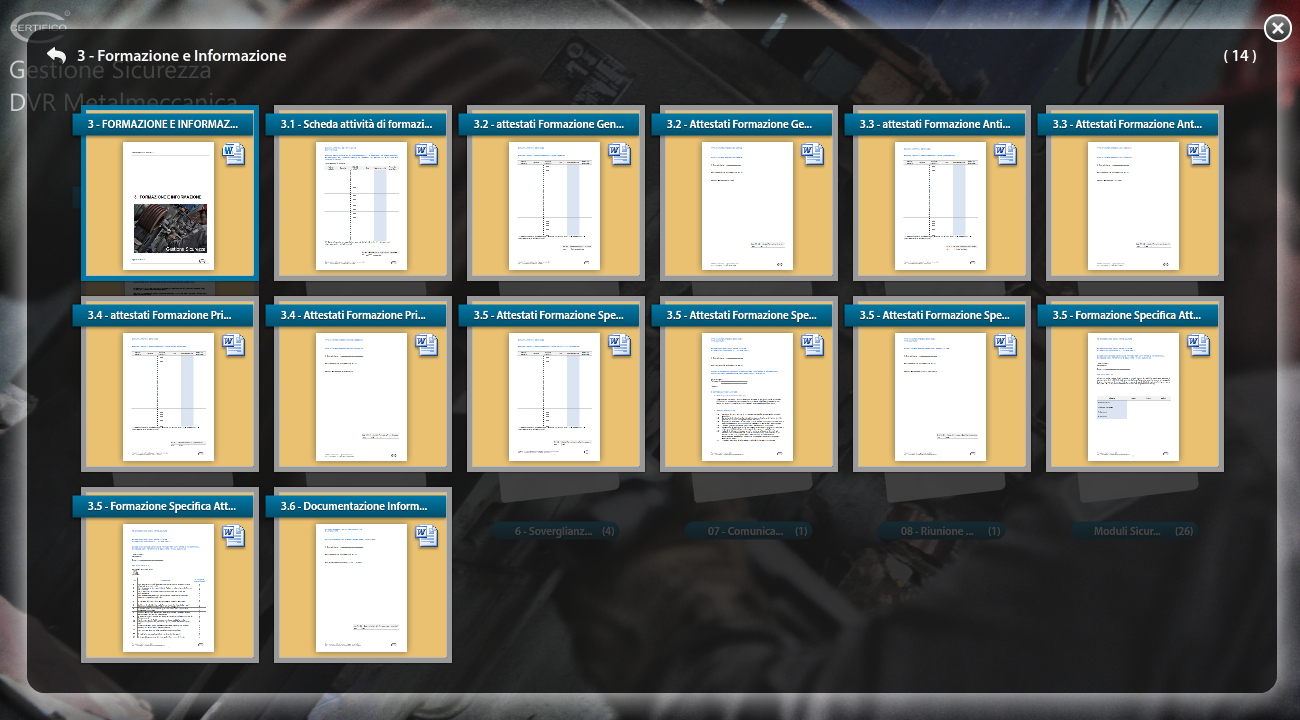This screenshot has height=720, width=1300.
Task: Open 3.3 attestati Formazione Anti table document preview
Action: point(940,205)
